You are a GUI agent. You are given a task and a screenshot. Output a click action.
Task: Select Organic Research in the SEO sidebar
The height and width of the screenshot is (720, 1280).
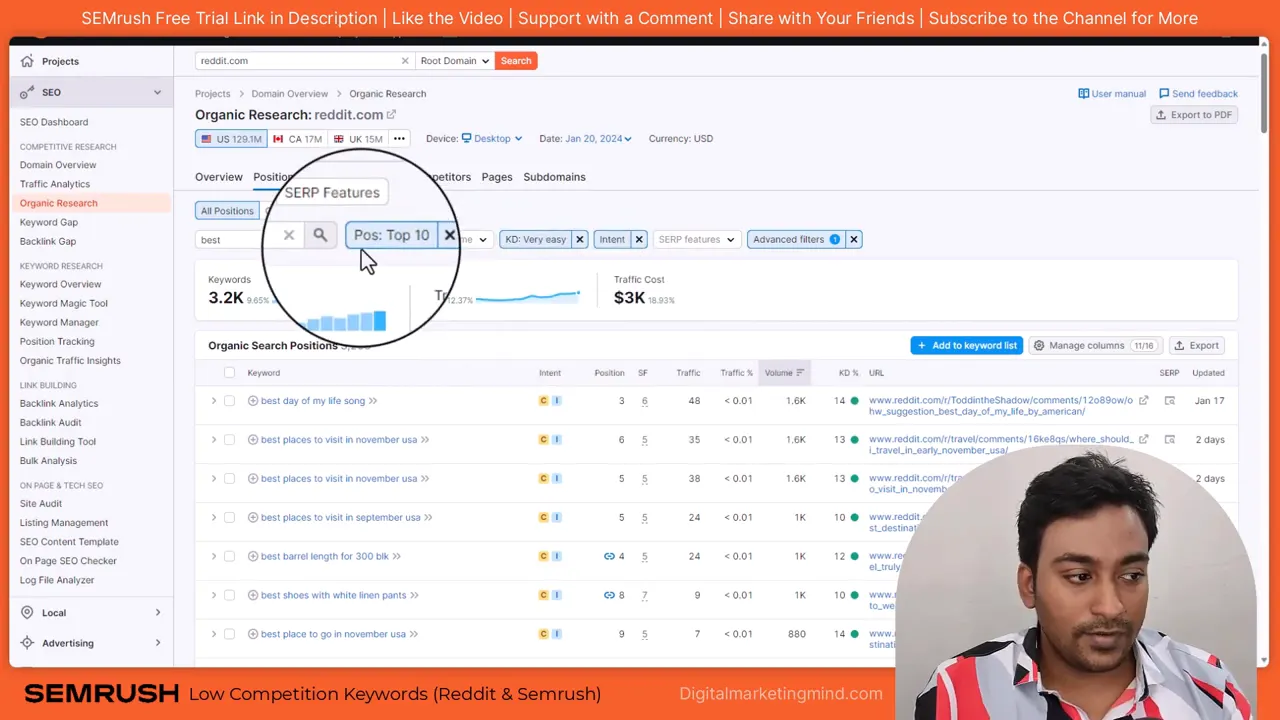[58, 203]
